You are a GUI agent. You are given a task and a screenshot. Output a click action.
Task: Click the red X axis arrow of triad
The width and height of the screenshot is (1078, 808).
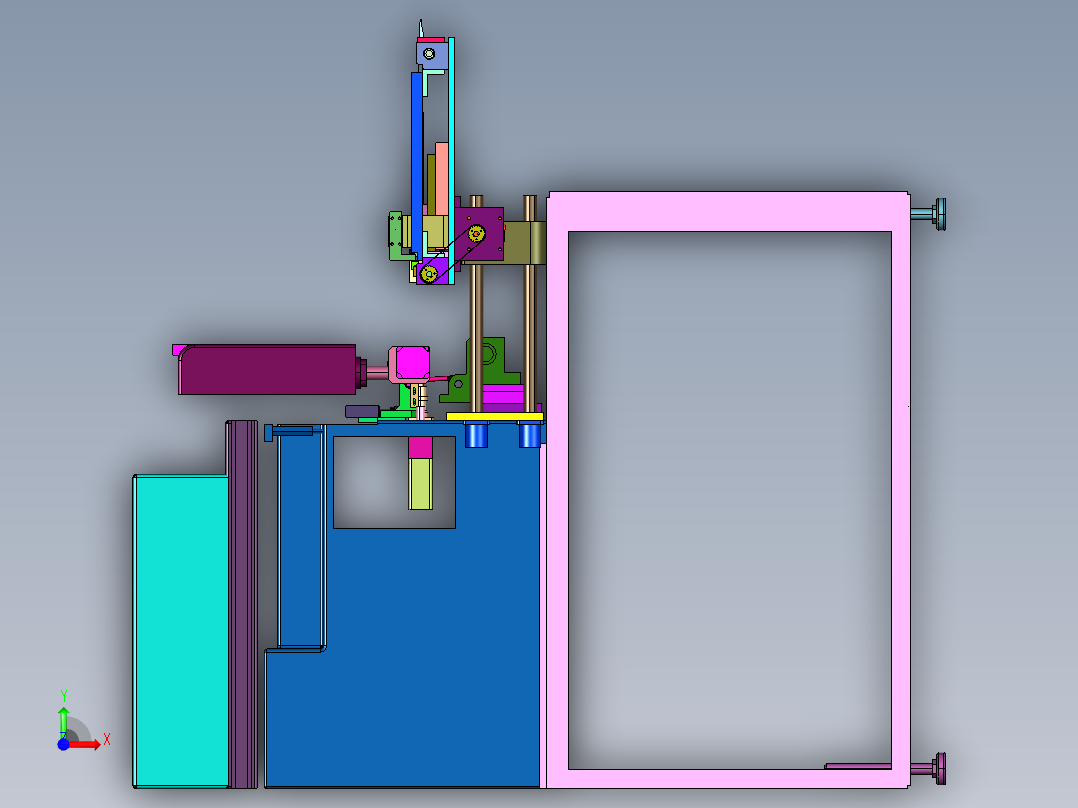(90, 743)
